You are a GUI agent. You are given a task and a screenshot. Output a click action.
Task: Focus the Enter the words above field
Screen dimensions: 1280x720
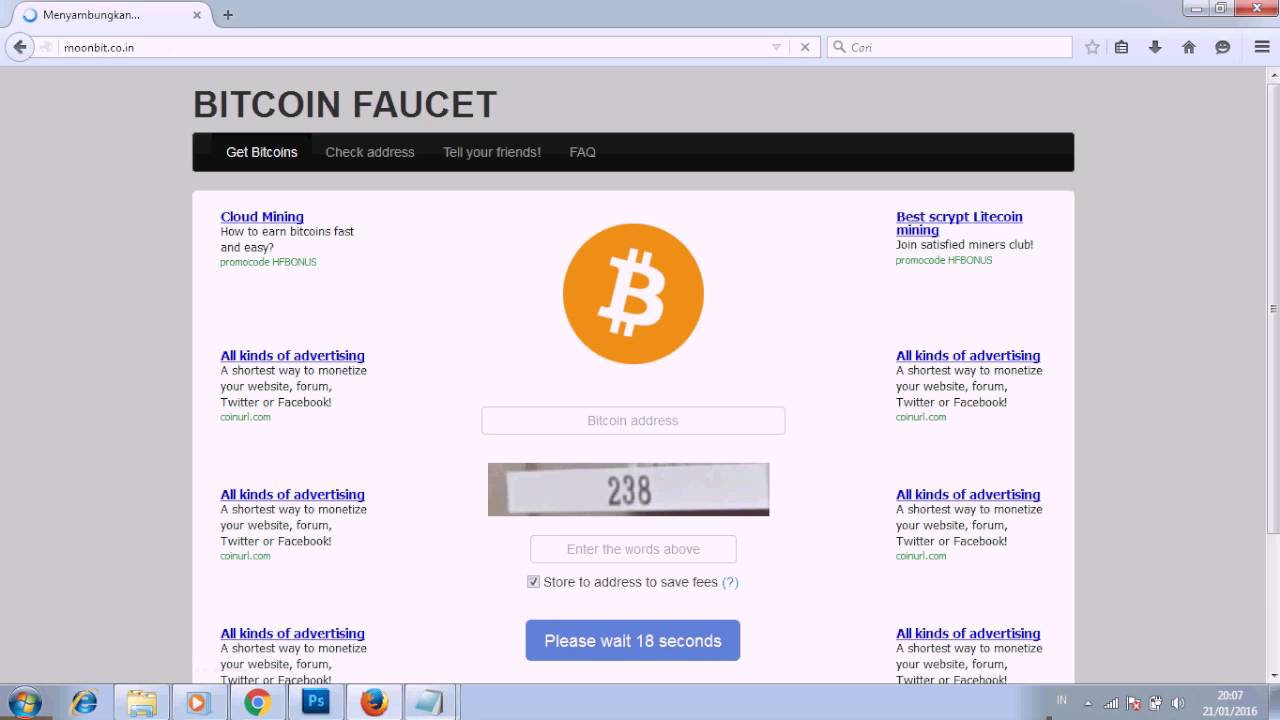633,549
